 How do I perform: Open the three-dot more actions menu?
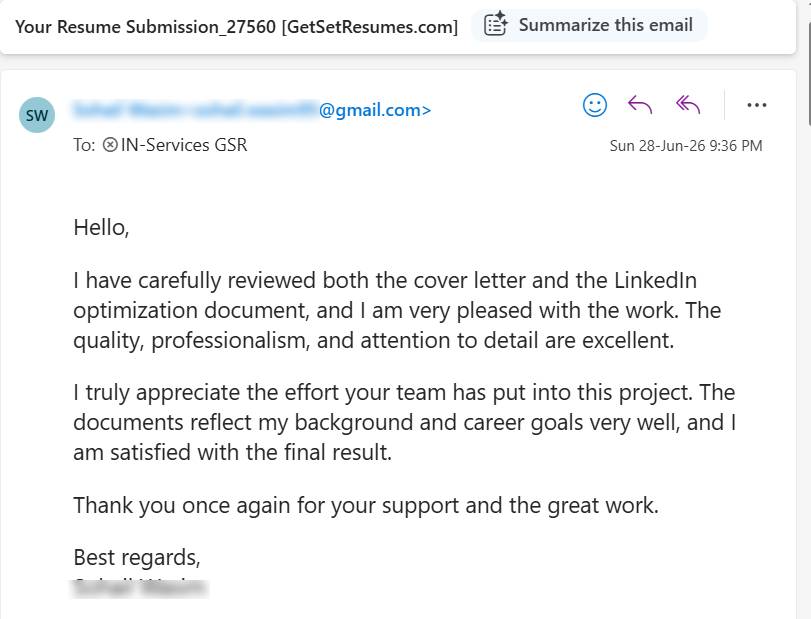coord(757,105)
